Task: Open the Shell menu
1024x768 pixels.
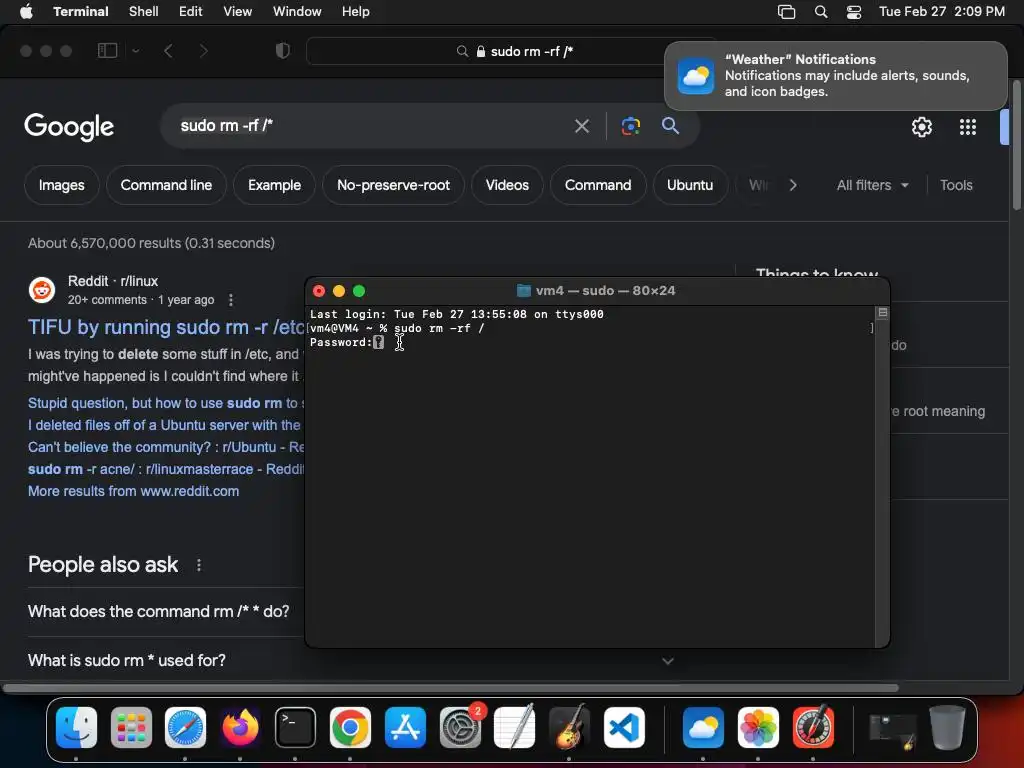Action: tap(144, 11)
